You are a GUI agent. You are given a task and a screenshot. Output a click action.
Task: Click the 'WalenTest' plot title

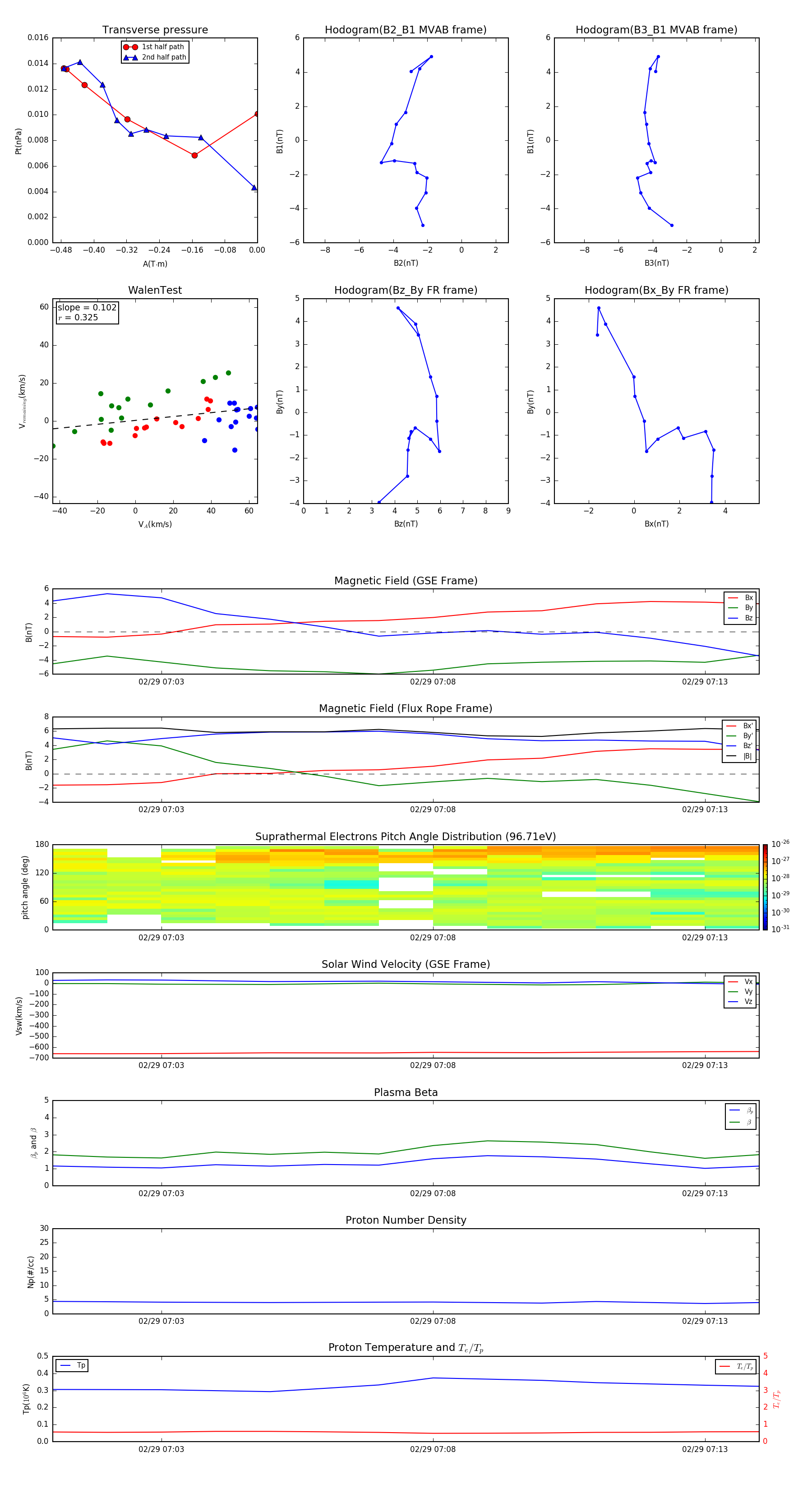click(155, 290)
